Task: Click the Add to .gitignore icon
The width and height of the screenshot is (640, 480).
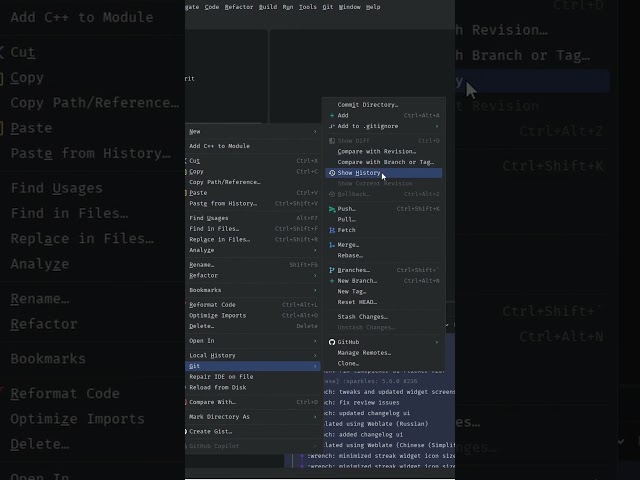Action: [x=332, y=126]
